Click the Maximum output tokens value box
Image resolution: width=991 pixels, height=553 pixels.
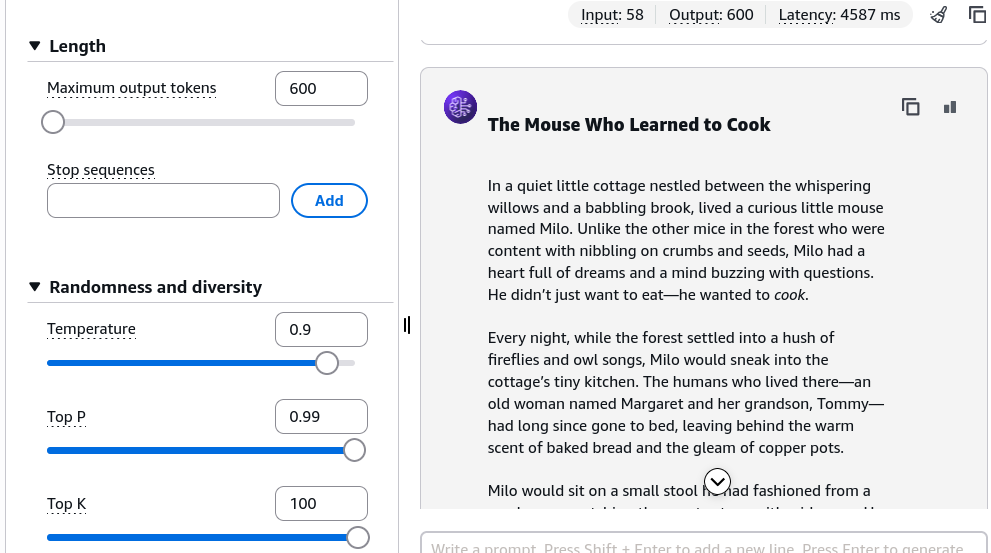(321, 88)
